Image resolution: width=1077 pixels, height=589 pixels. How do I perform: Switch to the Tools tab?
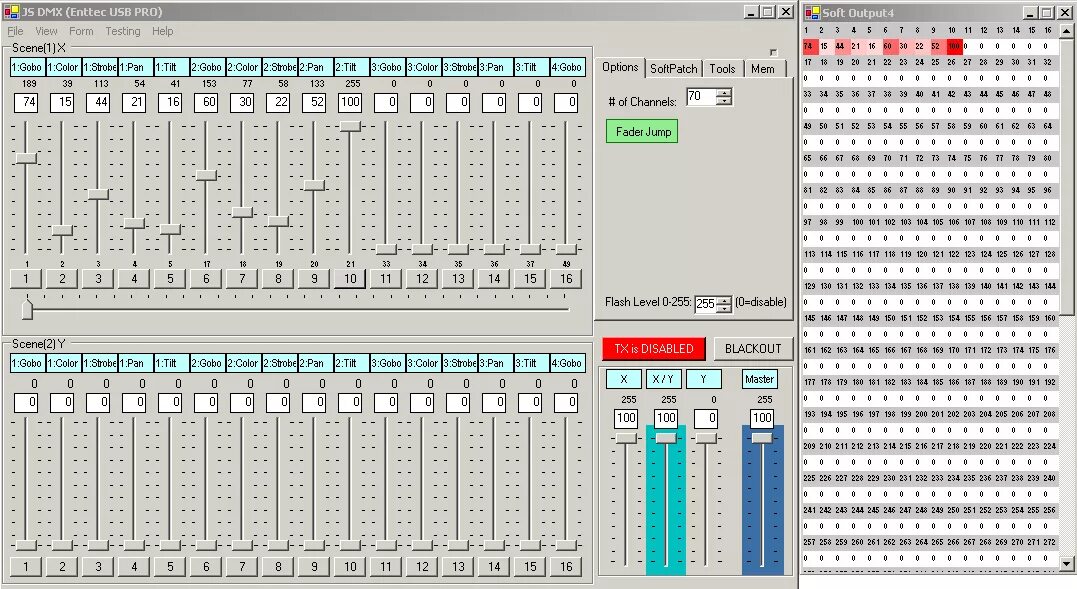tap(722, 69)
